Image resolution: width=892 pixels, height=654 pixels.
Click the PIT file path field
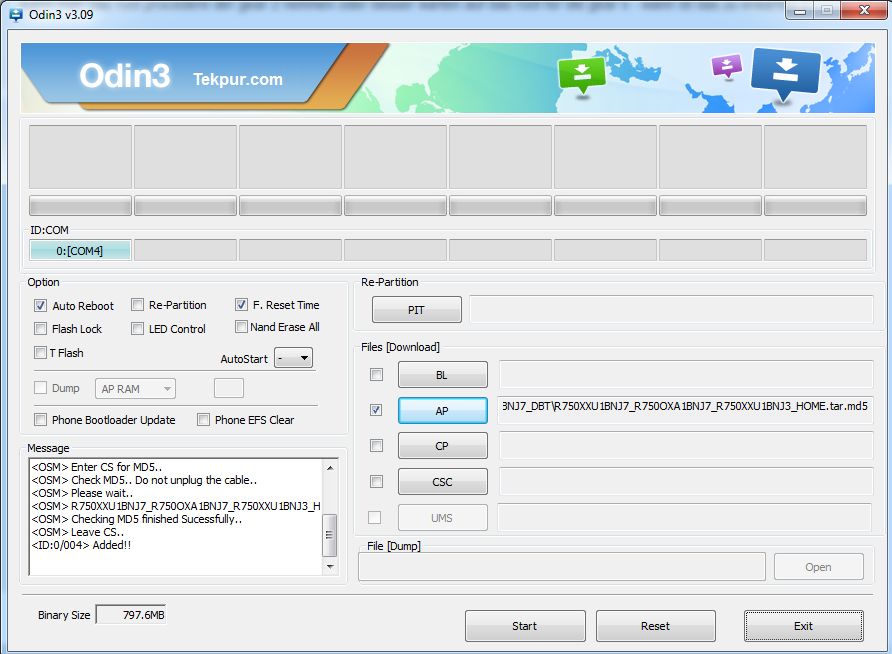pyautogui.click(x=671, y=309)
